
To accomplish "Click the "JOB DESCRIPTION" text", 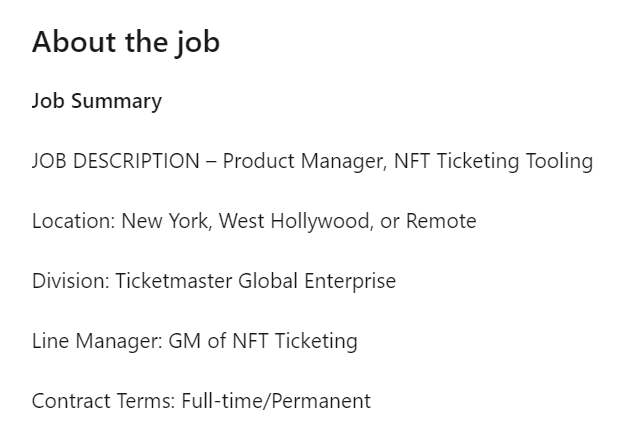I will click(x=115, y=161).
